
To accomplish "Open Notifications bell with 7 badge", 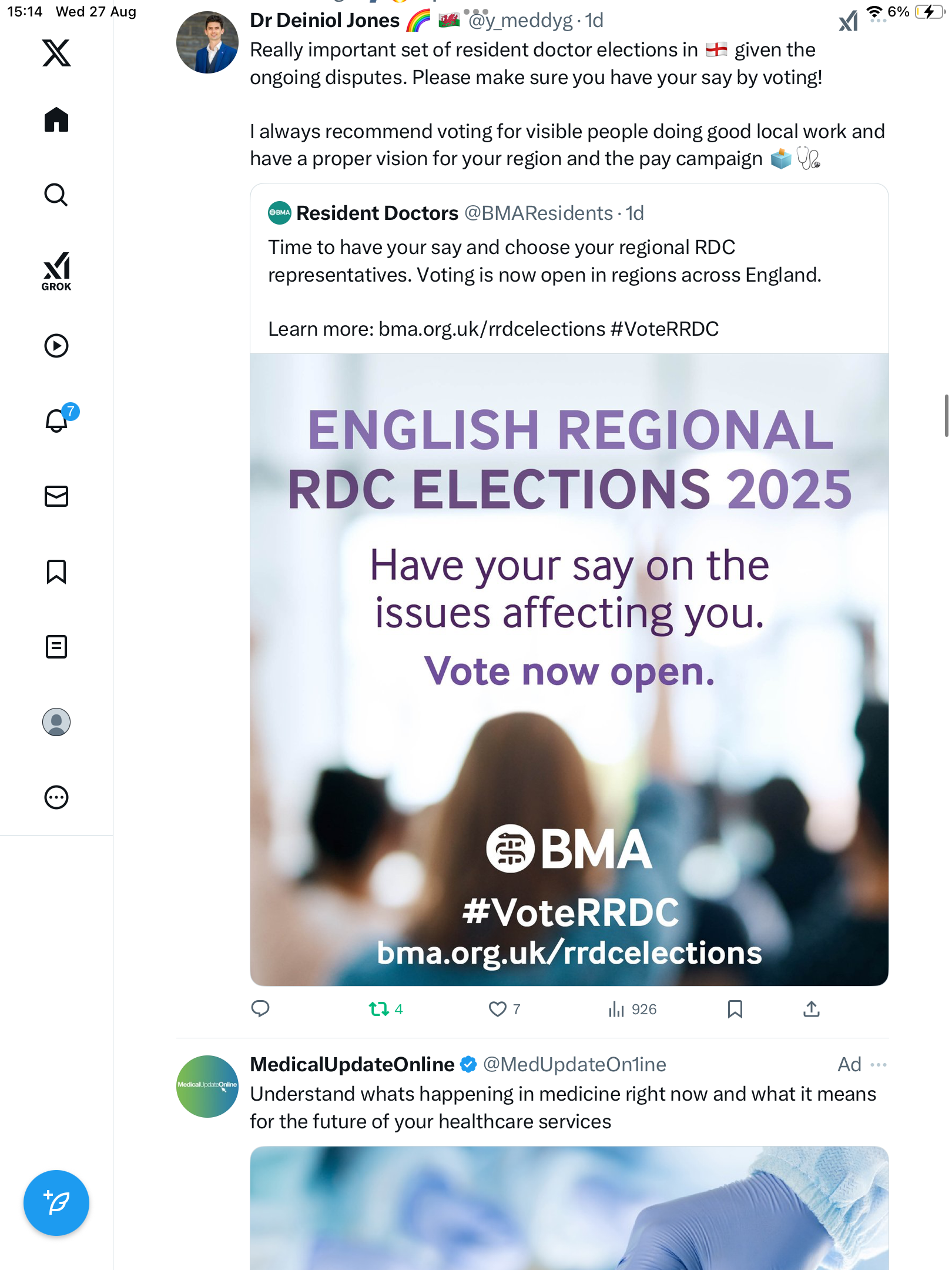I will click(57, 421).
